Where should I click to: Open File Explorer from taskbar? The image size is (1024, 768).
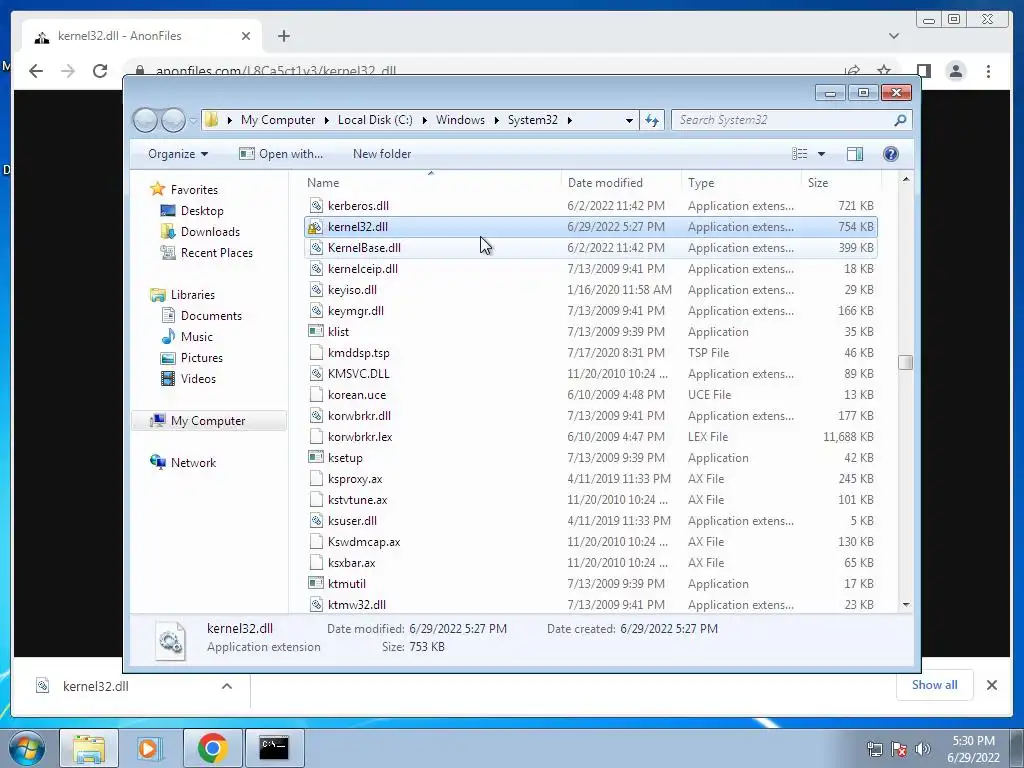(89, 748)
